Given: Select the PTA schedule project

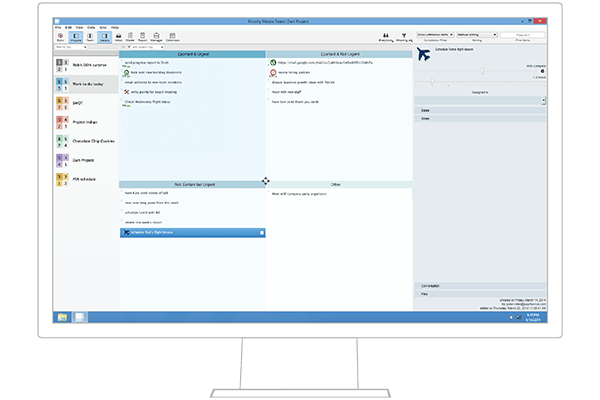Looking at the screenshot, I should (x=86, y=179).
